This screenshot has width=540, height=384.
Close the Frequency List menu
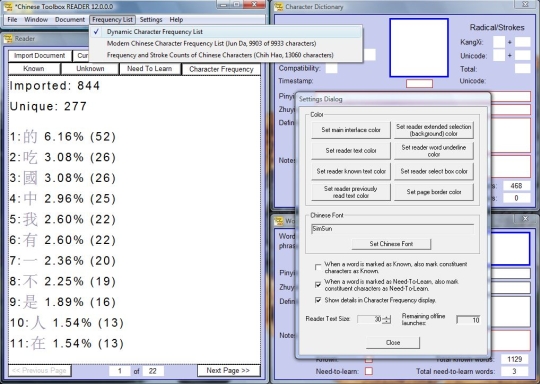(x=112, y=20)
